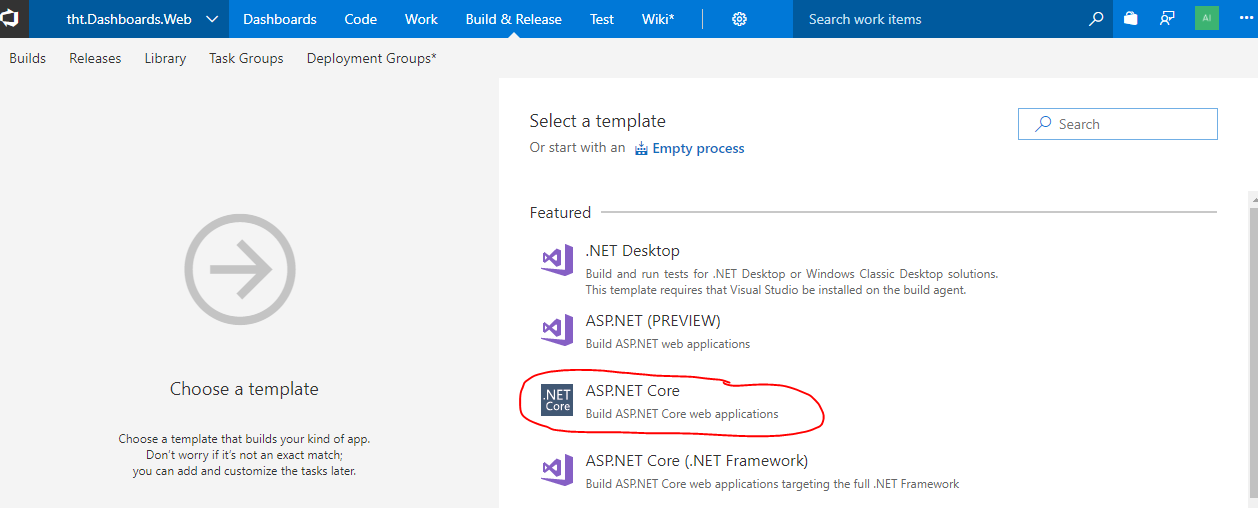The image size is (1258, 508).
Task: Expand the tht.Dashboards.Web project dropdown
Action: (211, 19)
